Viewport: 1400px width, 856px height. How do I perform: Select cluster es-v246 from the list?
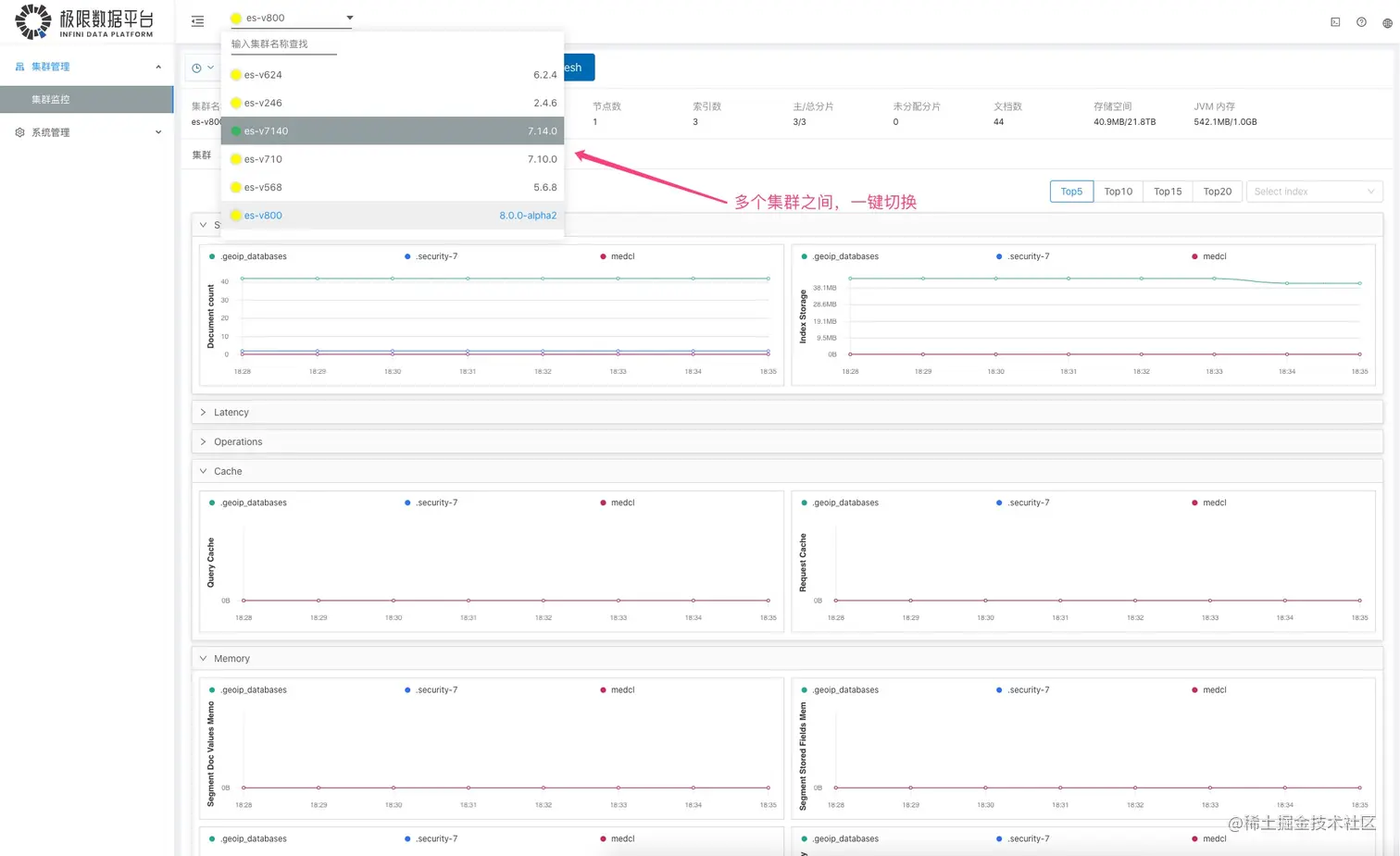393,103
